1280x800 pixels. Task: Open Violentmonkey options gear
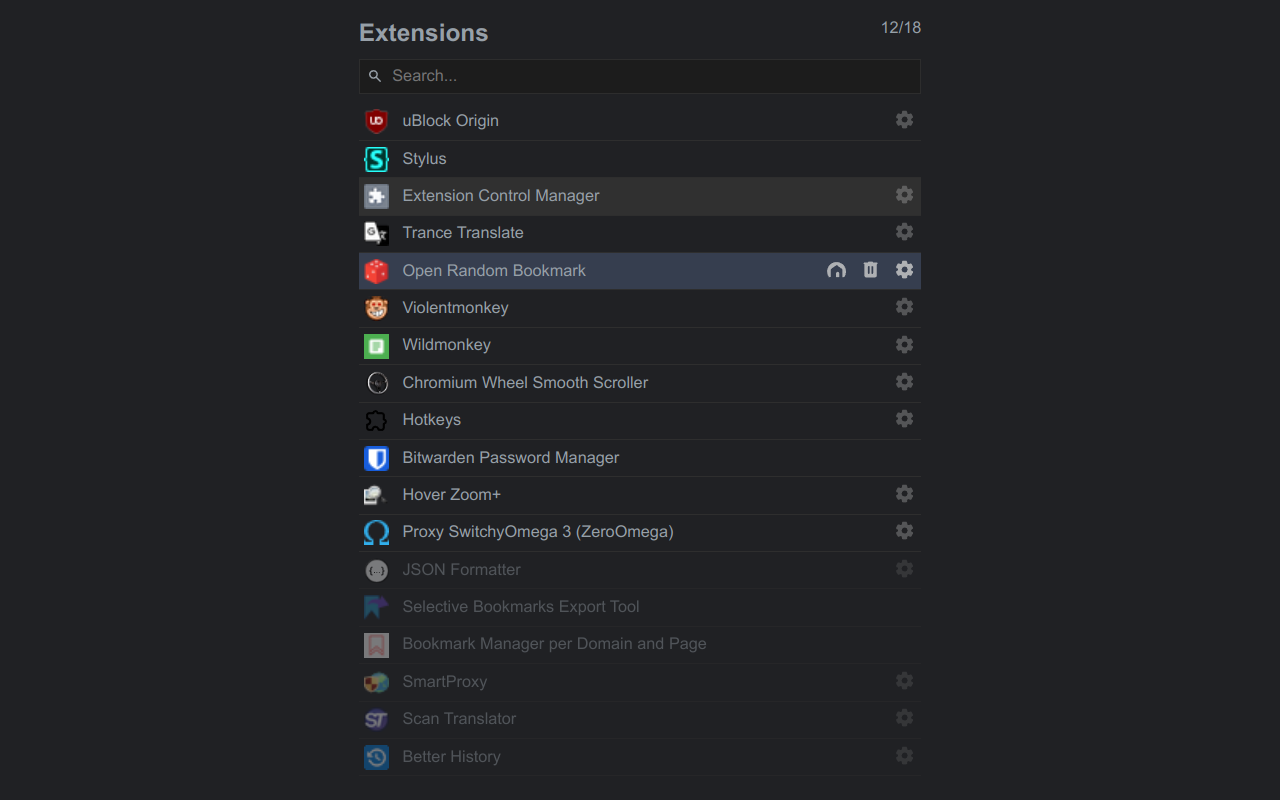click(904, 307)
